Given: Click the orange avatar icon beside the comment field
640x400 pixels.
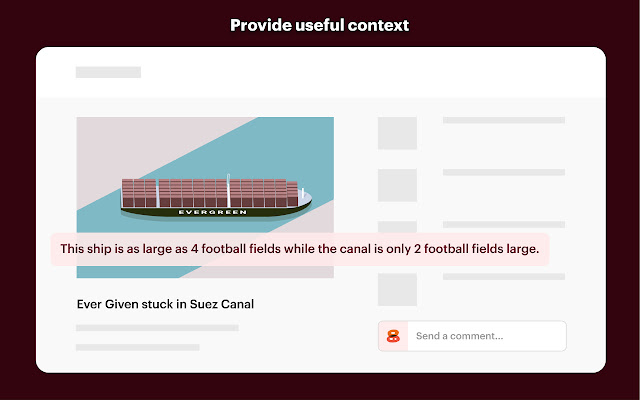Looking at the screenshot, I should tap(393, 336).
